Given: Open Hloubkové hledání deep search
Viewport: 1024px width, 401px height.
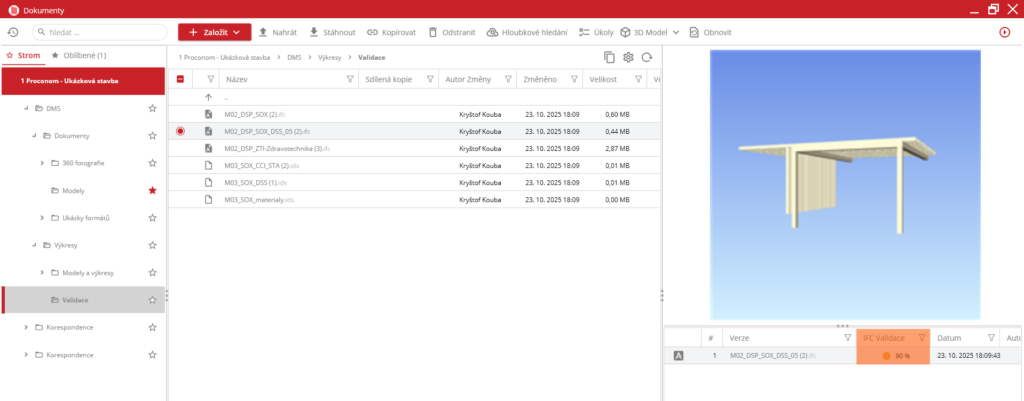Looking at the screenshot, I should point(527,32).
